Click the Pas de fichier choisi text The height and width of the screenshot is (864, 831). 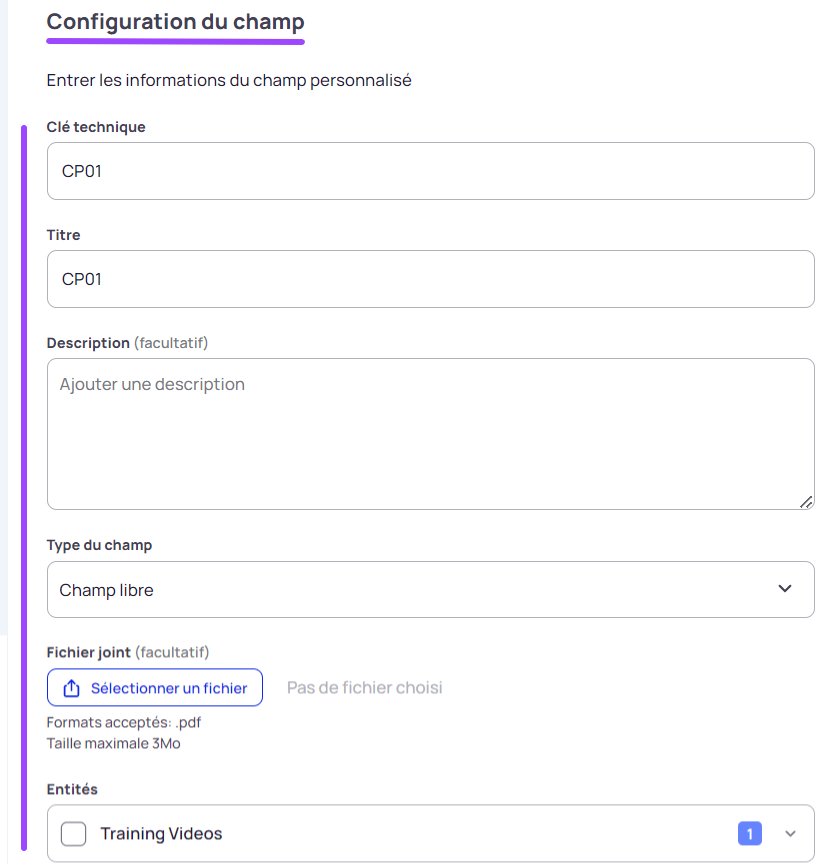coord(364,687)
